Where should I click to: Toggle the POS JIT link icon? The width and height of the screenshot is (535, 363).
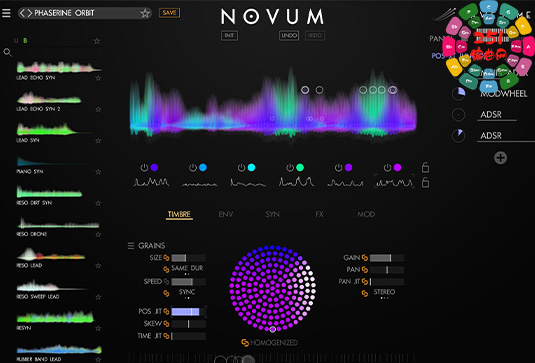[x=166, y=311]
